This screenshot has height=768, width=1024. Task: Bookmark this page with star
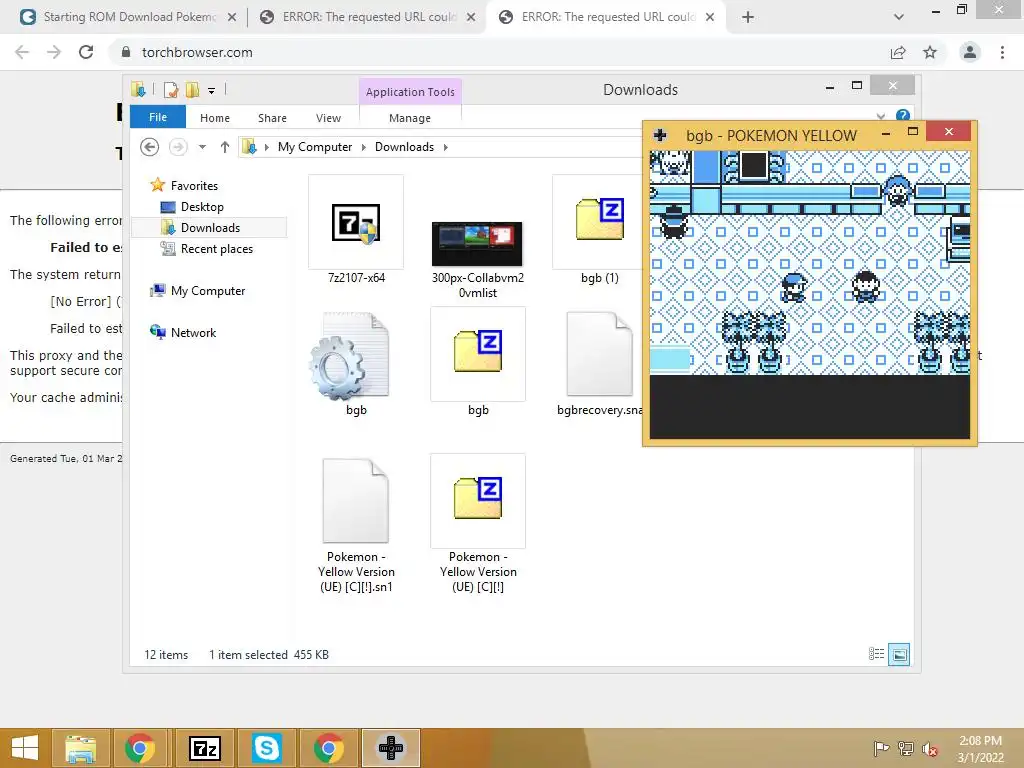[x=930, y=52]
